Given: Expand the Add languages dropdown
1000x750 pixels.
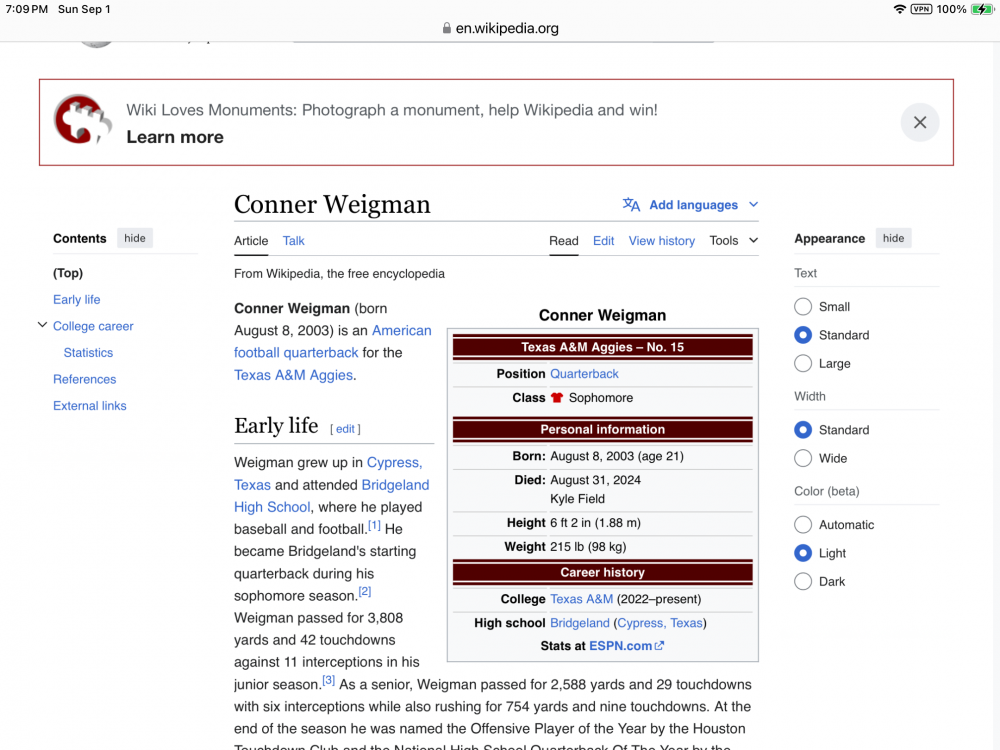Looking at the screenshot, I should (753, 205).
